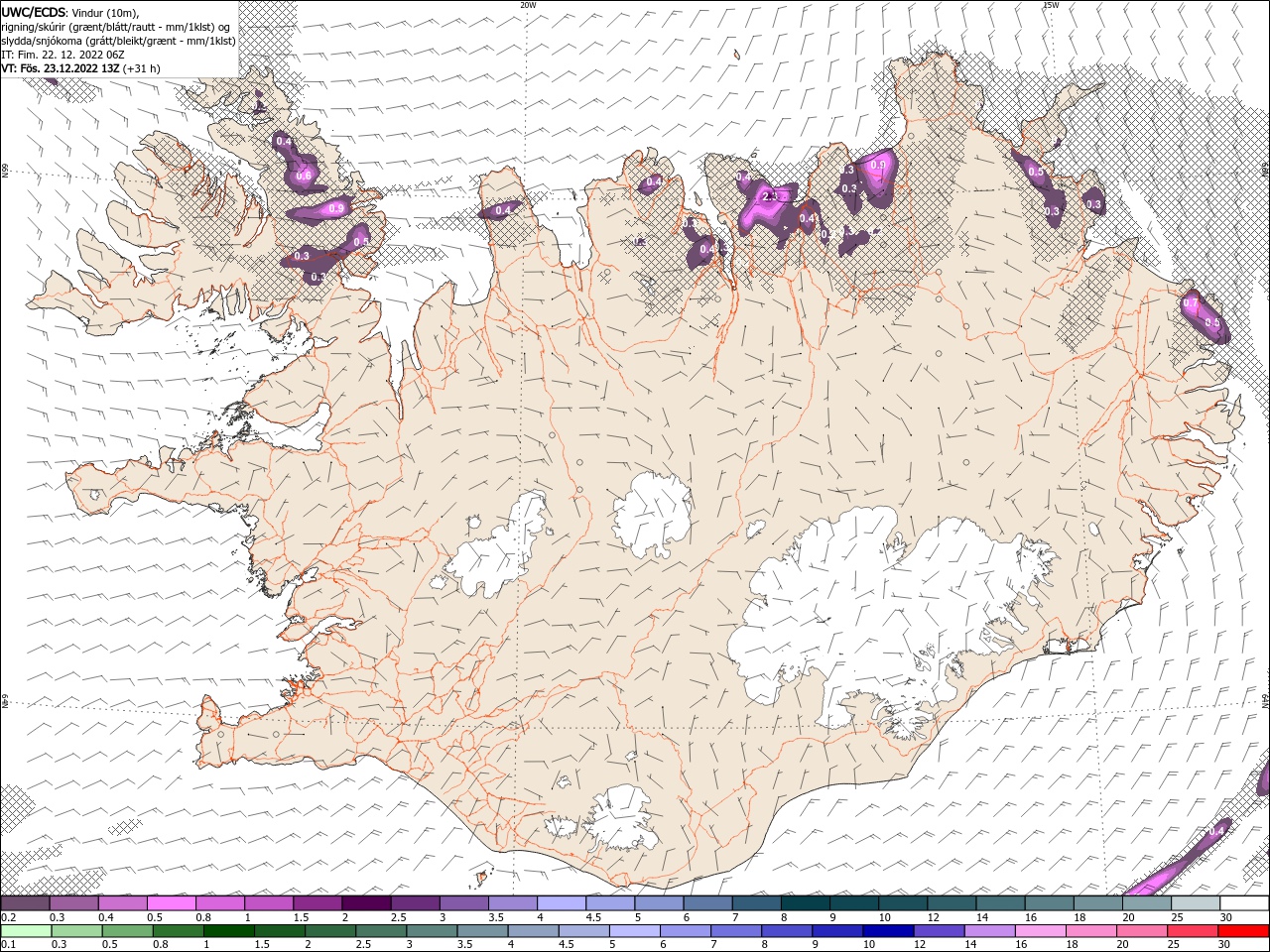Click the 0.6 snowfall value in the Westfjords
1270x952 pixels.
point(304,176)
